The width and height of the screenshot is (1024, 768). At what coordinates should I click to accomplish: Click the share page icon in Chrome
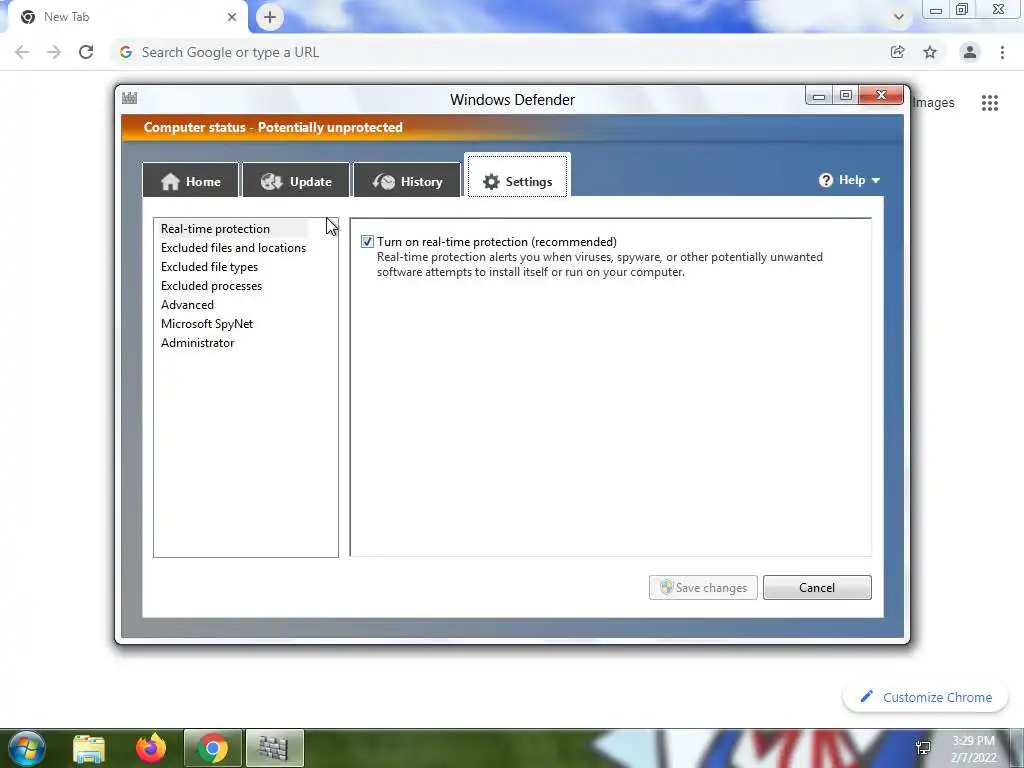pyautogui.click(x=897, y=52)
